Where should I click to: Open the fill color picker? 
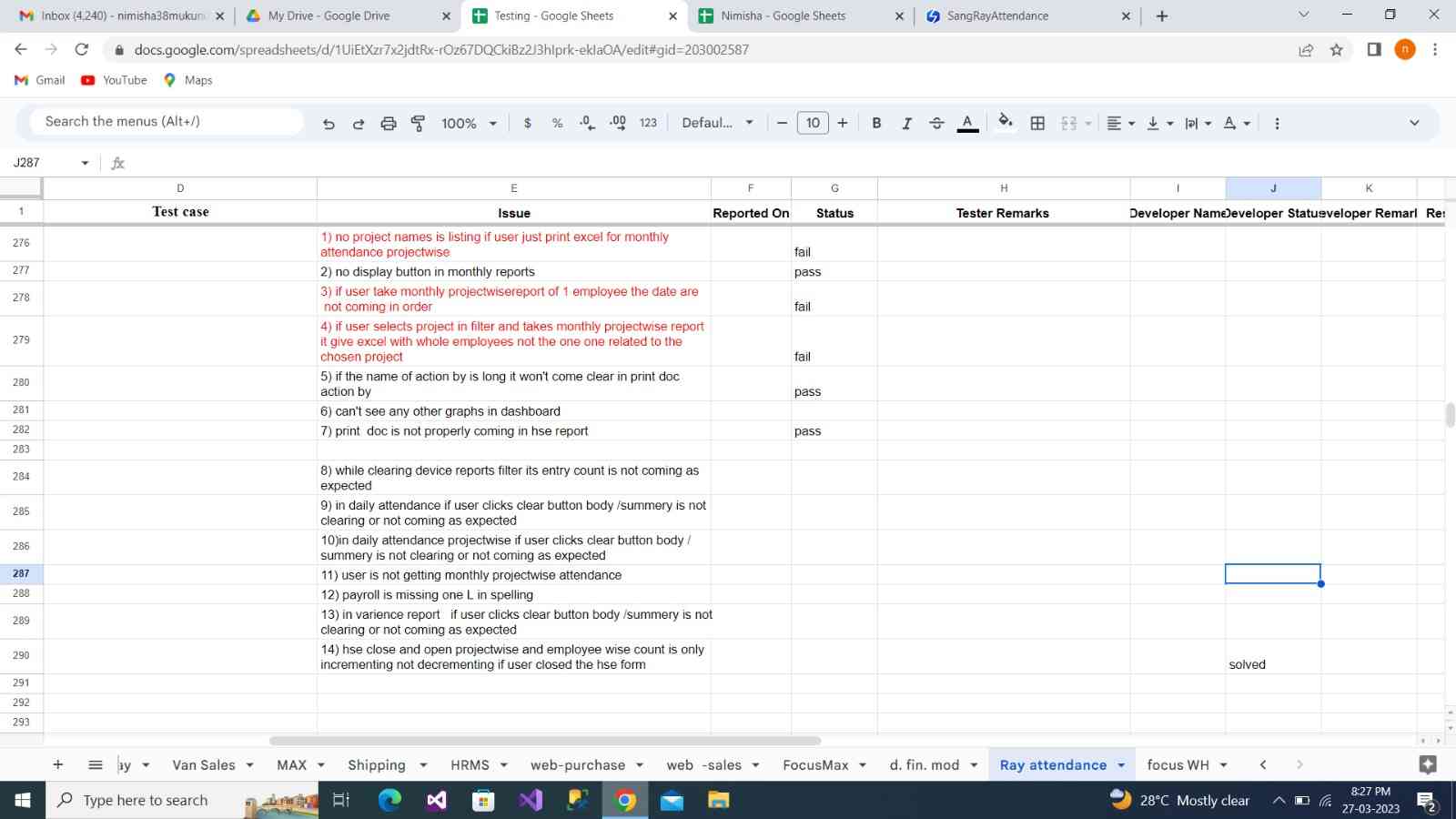1005,124
